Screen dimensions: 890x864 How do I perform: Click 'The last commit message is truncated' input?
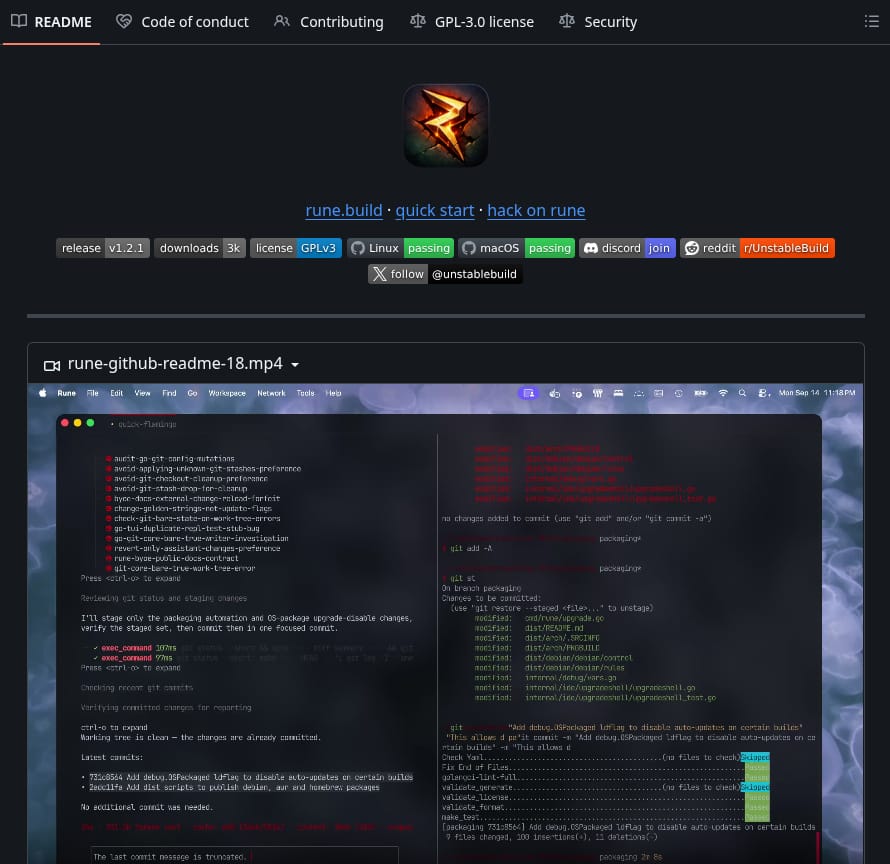(x=245, y=856)
